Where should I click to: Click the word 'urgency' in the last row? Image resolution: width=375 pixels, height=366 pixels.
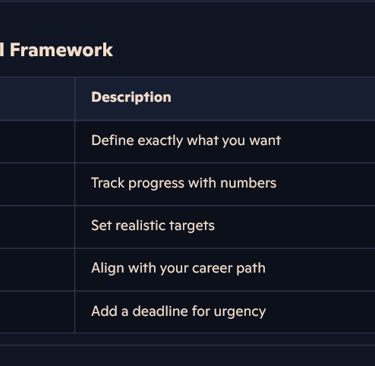(x=240, y=312)
